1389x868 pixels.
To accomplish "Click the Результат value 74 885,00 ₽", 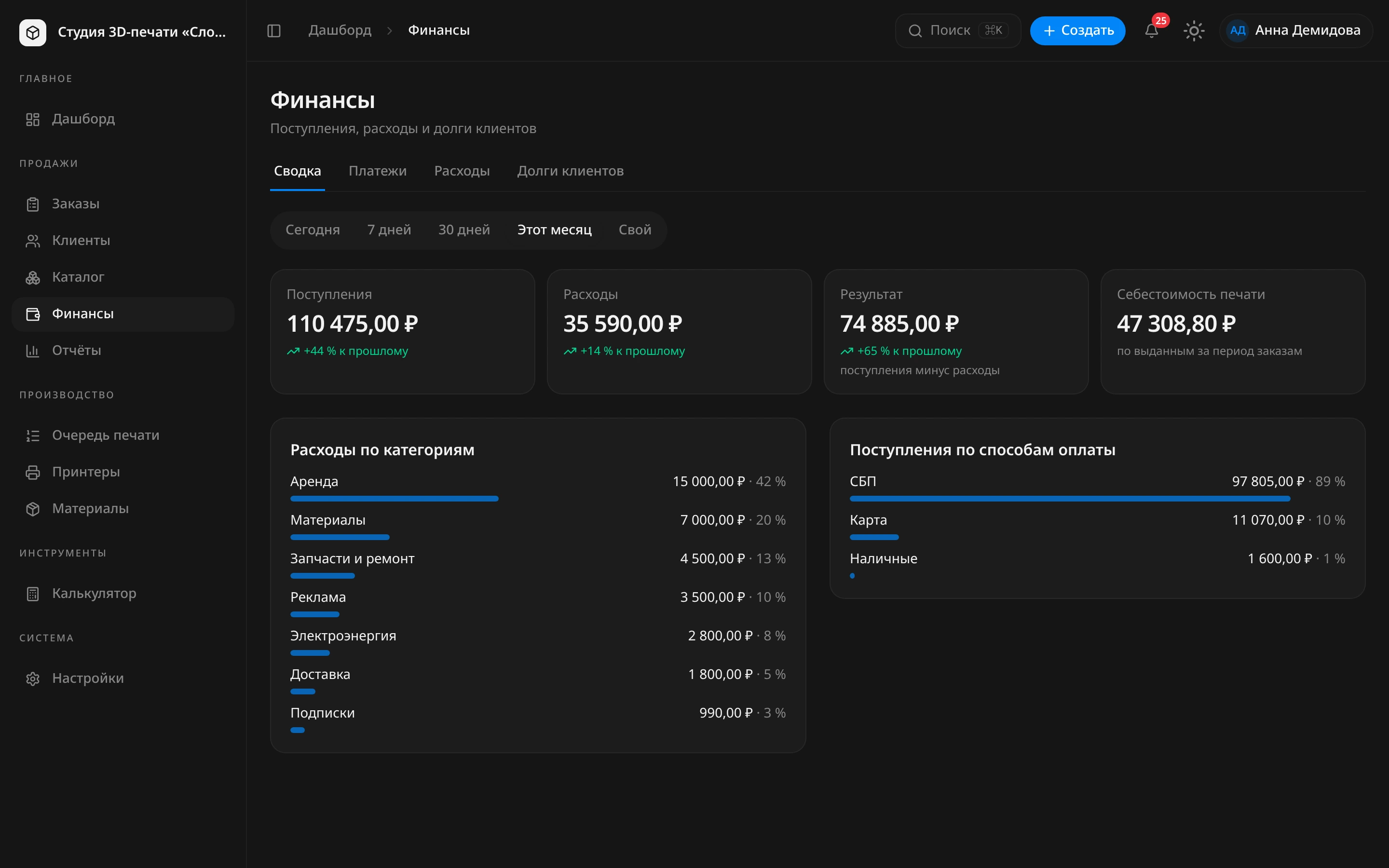I will click(899, 325).
